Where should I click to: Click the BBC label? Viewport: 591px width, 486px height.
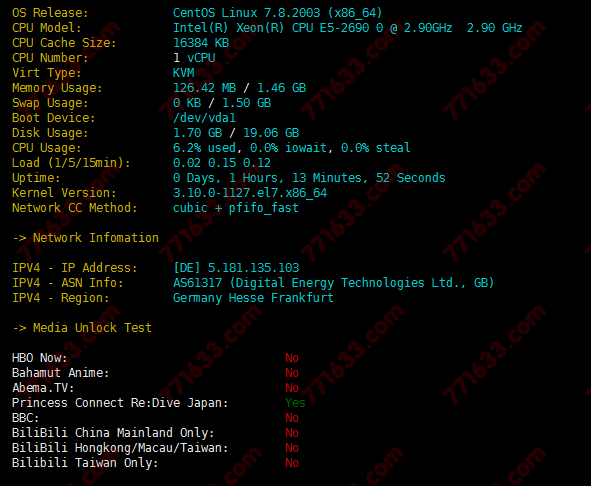26,418
